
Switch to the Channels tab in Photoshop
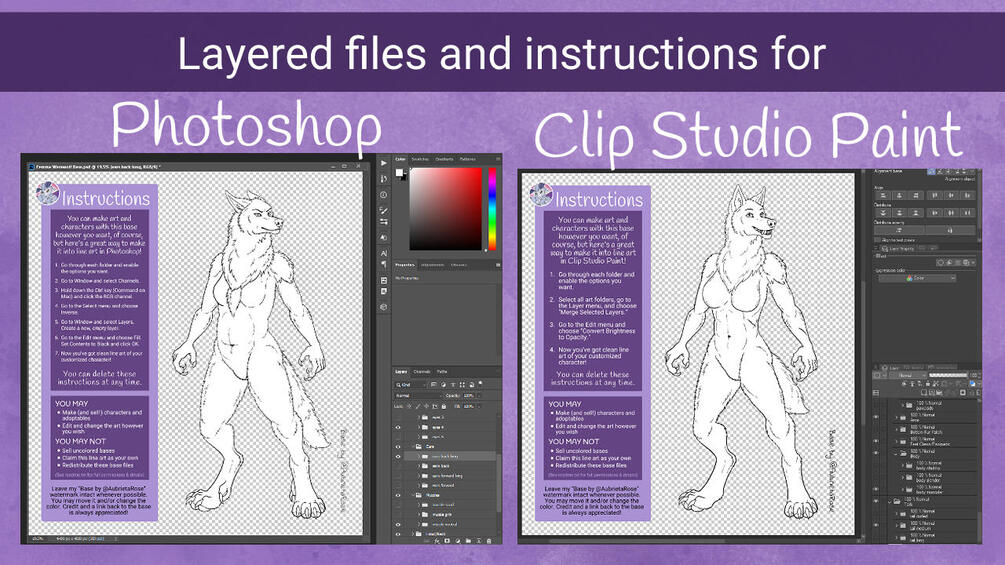[422, 372]
